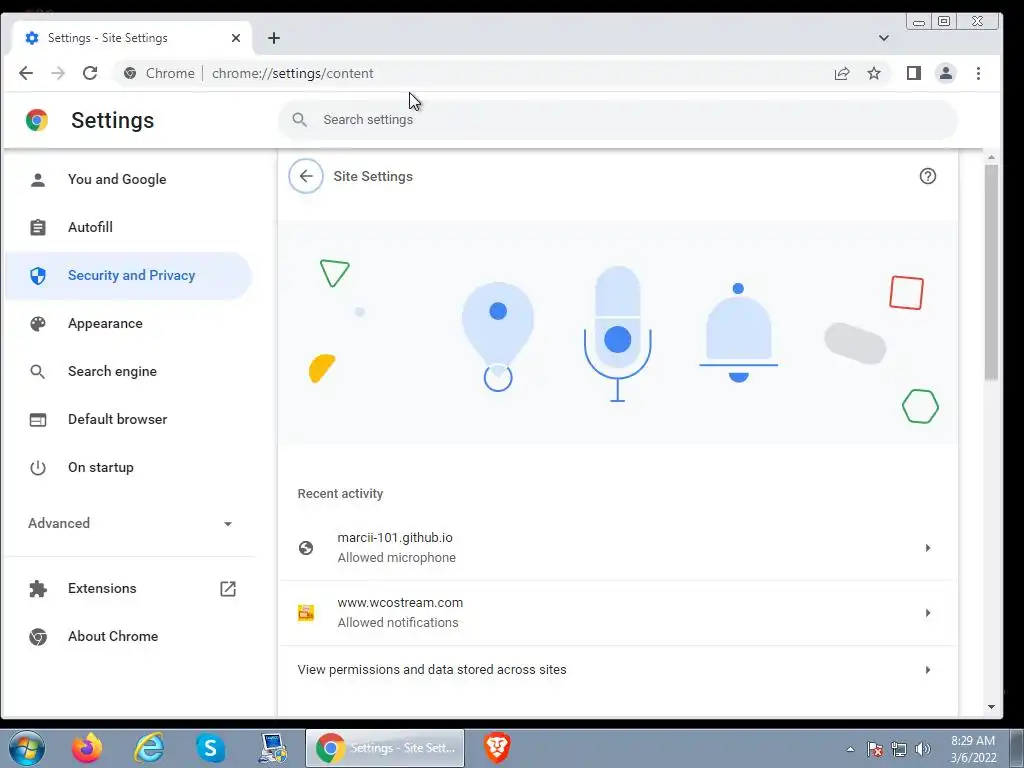Expand the Advanced section
The width and height of the screenshot is (1024, 768).
(x=131, y=523)
